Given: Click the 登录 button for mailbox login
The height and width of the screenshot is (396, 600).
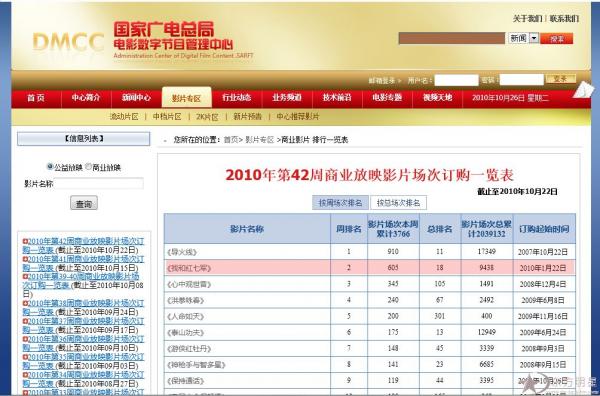Looking at the screenshot, I should [561, 79].
